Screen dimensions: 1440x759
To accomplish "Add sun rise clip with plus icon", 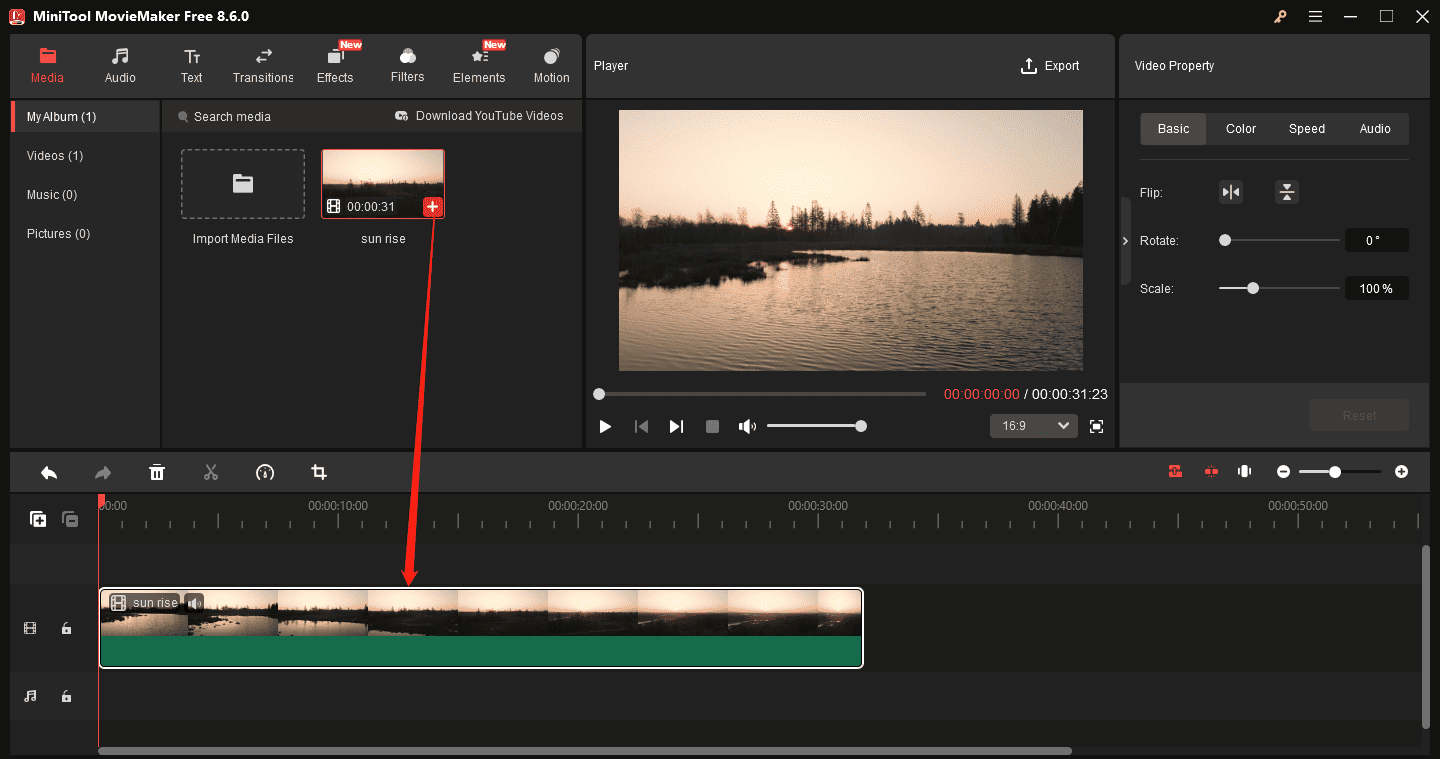I will [x=432, y=207].
